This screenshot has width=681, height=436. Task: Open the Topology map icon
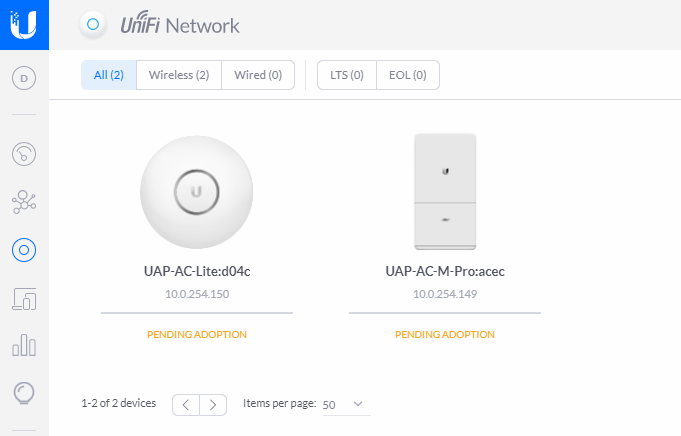coord(24,202)
